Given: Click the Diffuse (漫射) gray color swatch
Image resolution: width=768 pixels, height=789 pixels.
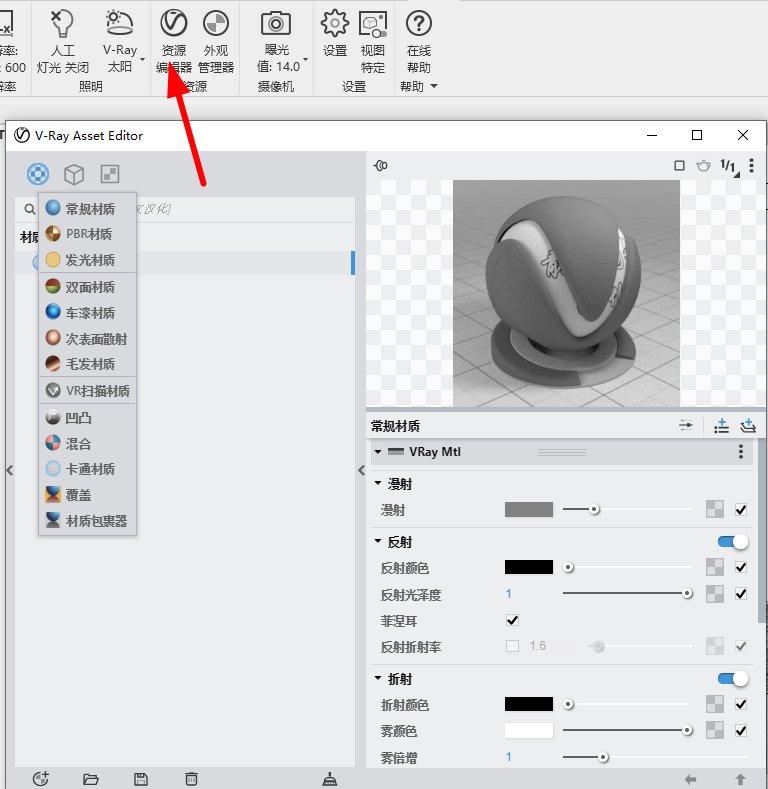Looking at the screenshot, I should pos(528,509).
